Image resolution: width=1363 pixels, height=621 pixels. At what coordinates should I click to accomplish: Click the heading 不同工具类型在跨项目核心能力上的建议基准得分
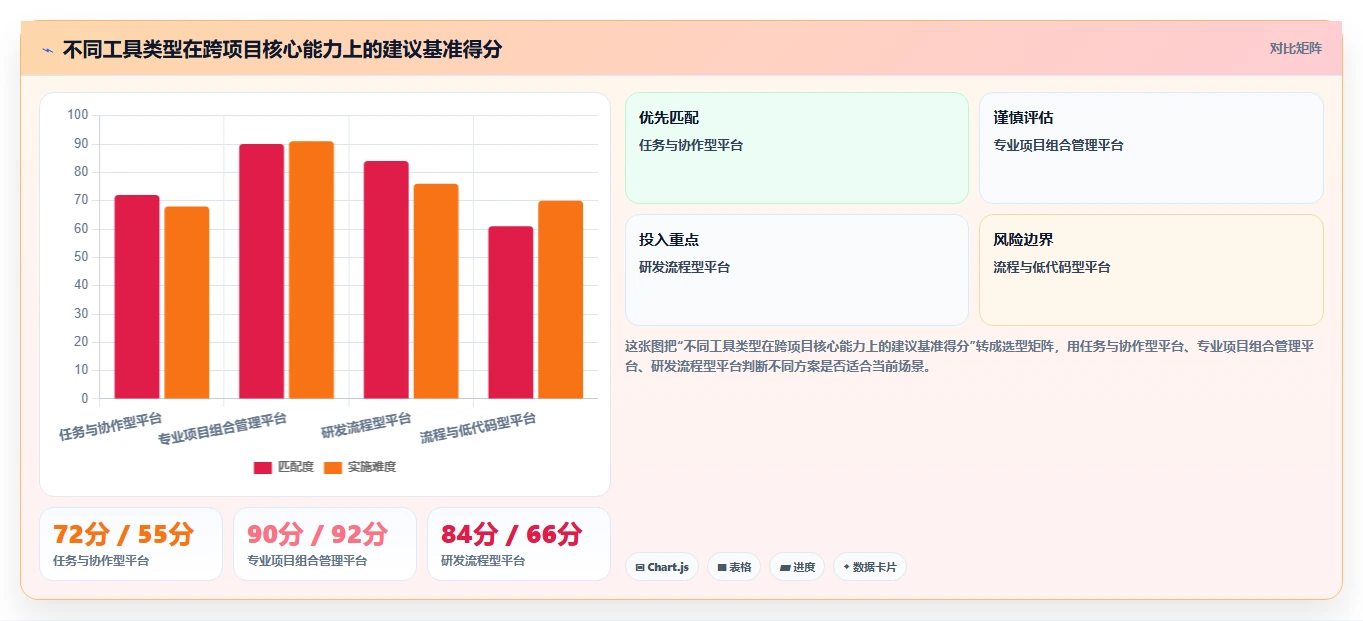[282, 49]
